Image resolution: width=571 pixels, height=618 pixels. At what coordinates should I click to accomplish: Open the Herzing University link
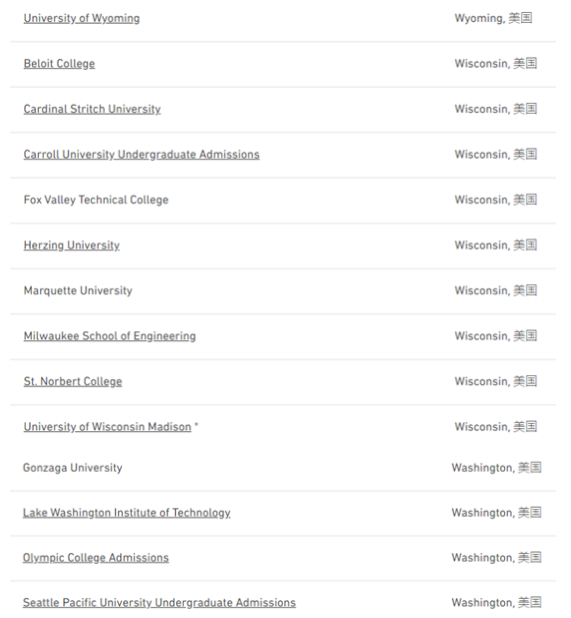point(72,245)
